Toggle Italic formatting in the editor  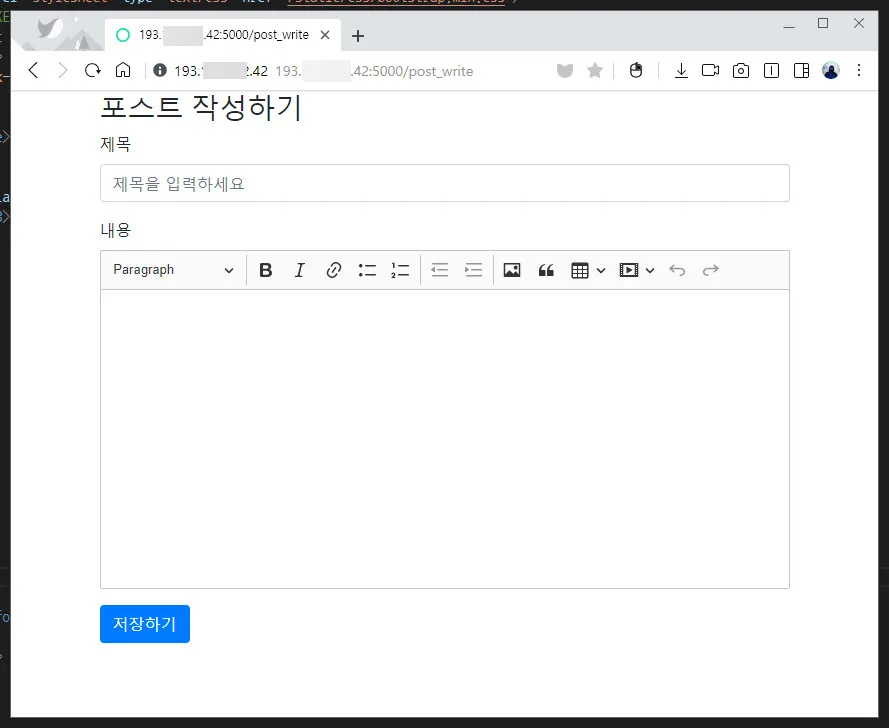(299, 269)
